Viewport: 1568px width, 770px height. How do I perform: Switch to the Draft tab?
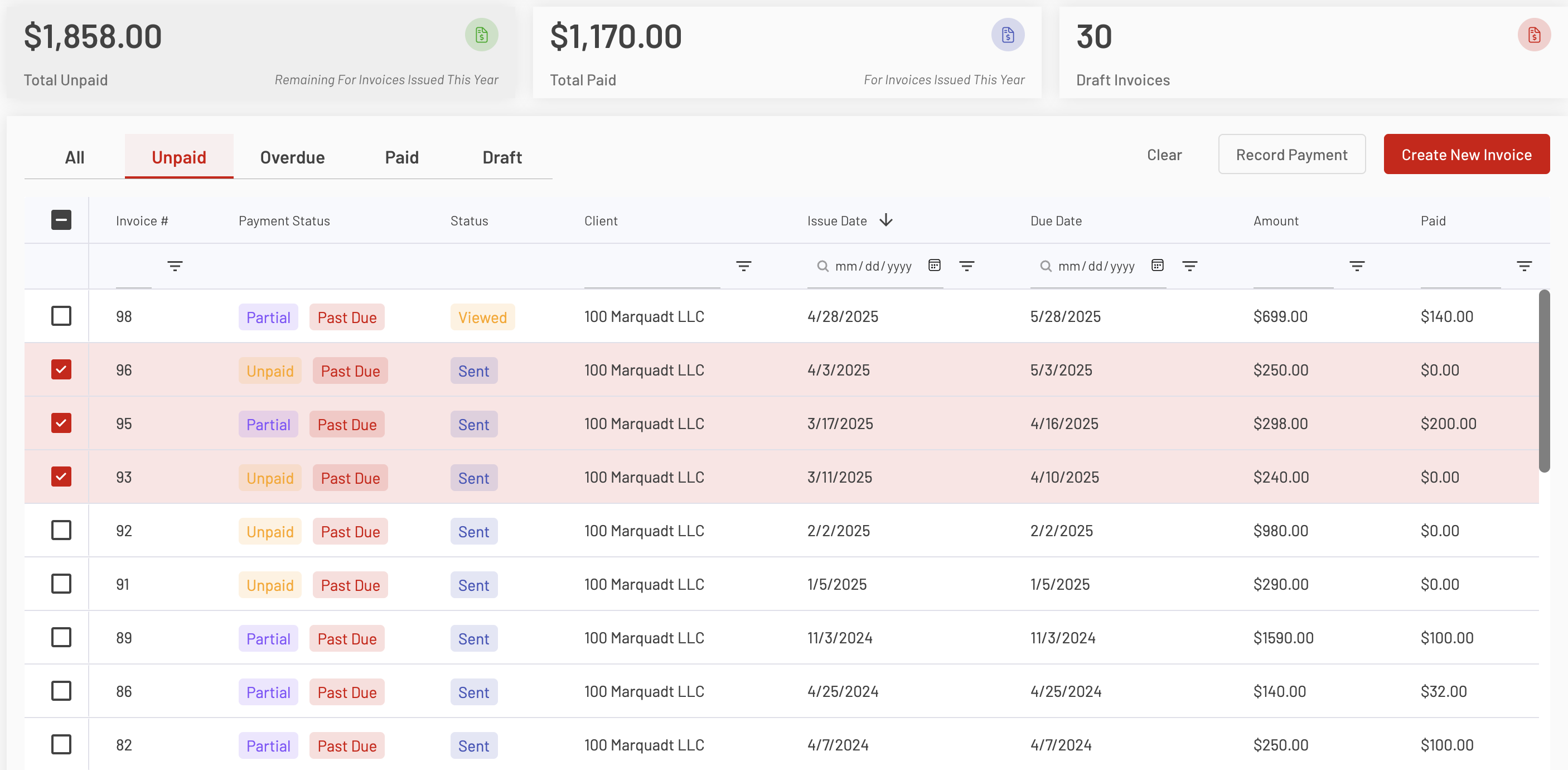(501, 157)
